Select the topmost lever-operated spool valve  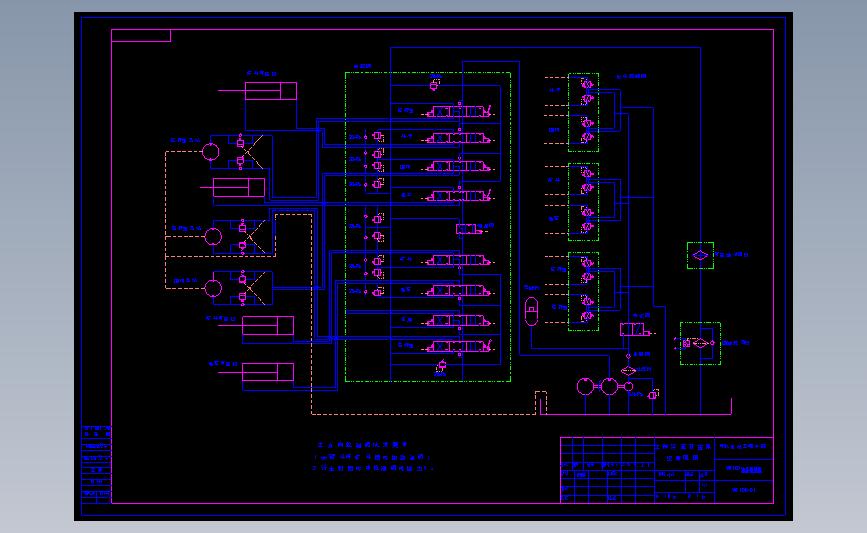tap(459, 112)
